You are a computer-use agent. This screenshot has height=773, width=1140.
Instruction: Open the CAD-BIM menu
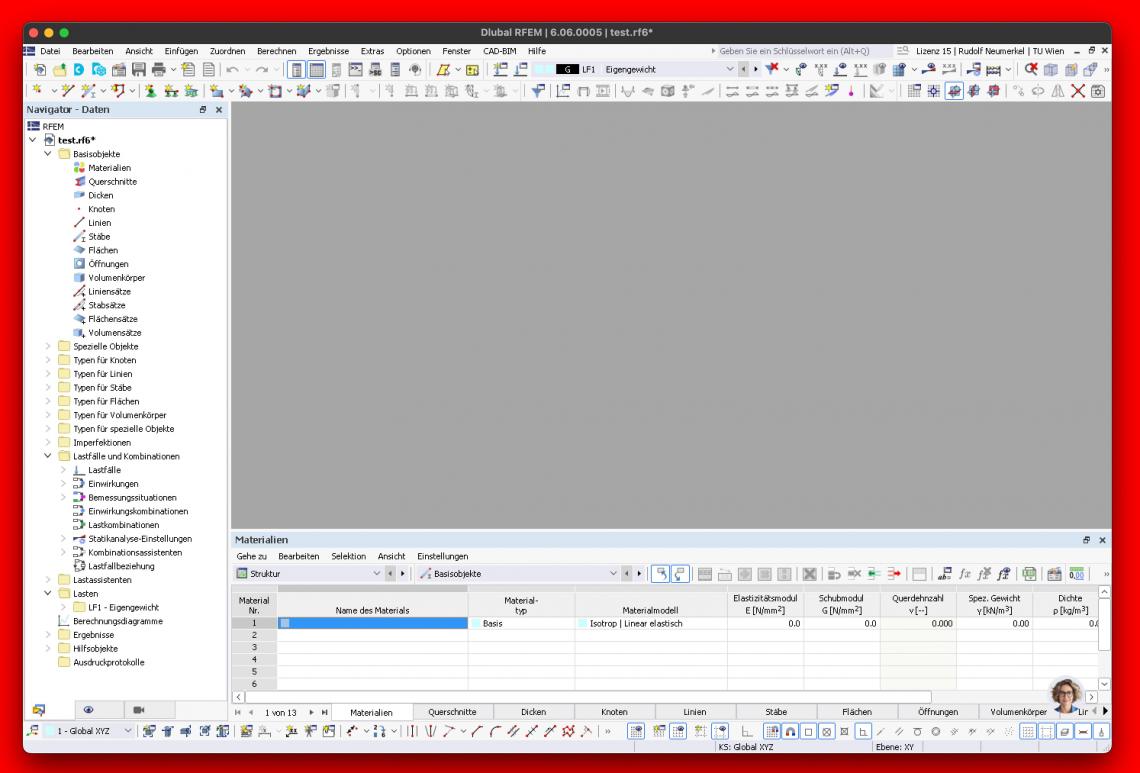(499, 51)
